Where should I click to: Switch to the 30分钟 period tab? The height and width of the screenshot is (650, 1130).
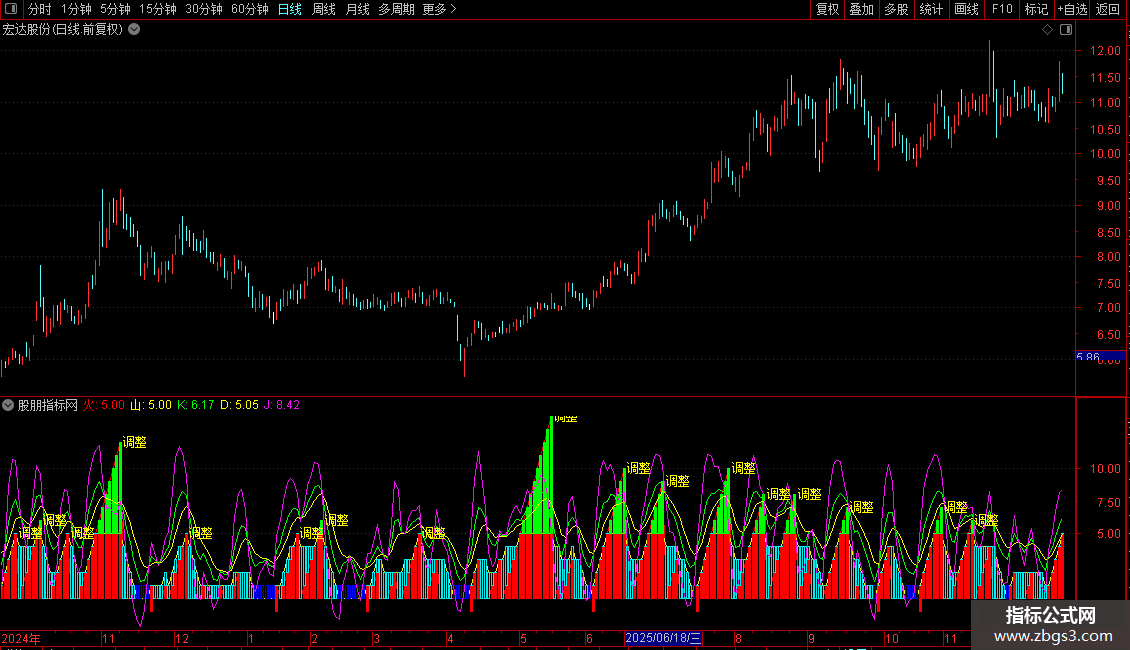click(204, 9)
